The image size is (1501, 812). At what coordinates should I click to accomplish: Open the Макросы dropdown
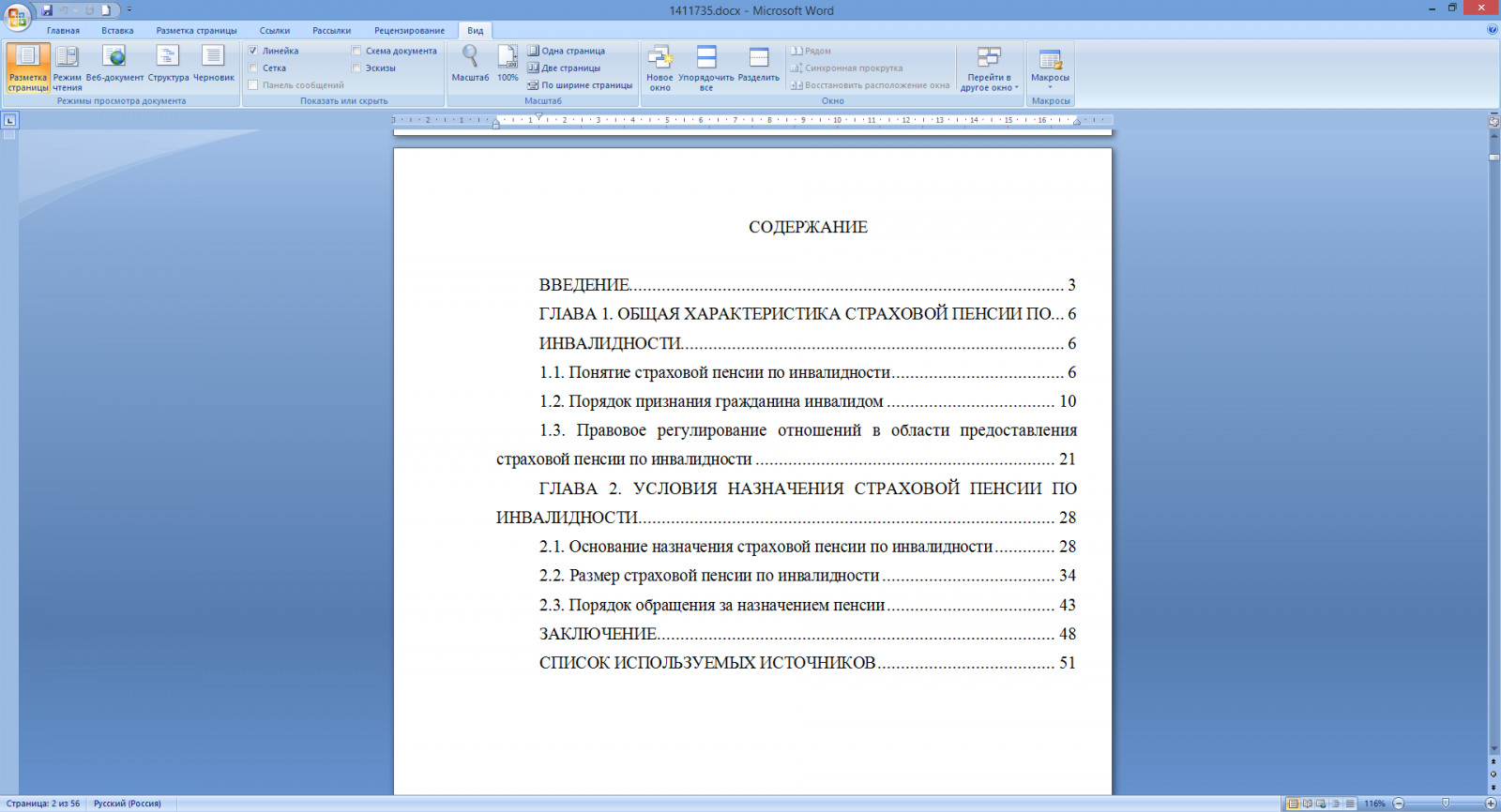tap(1050, 68)
